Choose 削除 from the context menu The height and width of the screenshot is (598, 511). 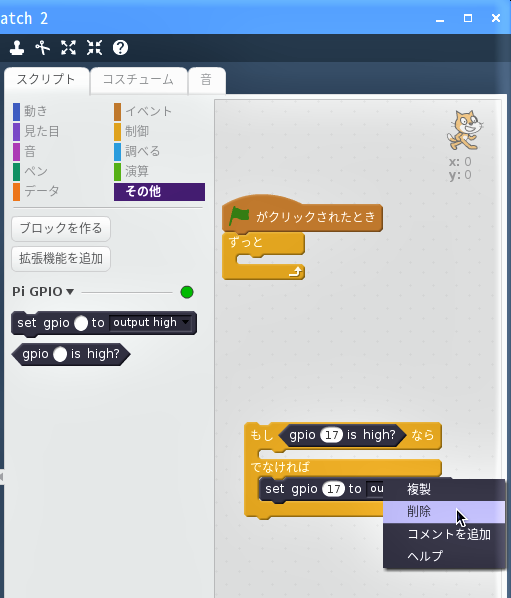444,512
